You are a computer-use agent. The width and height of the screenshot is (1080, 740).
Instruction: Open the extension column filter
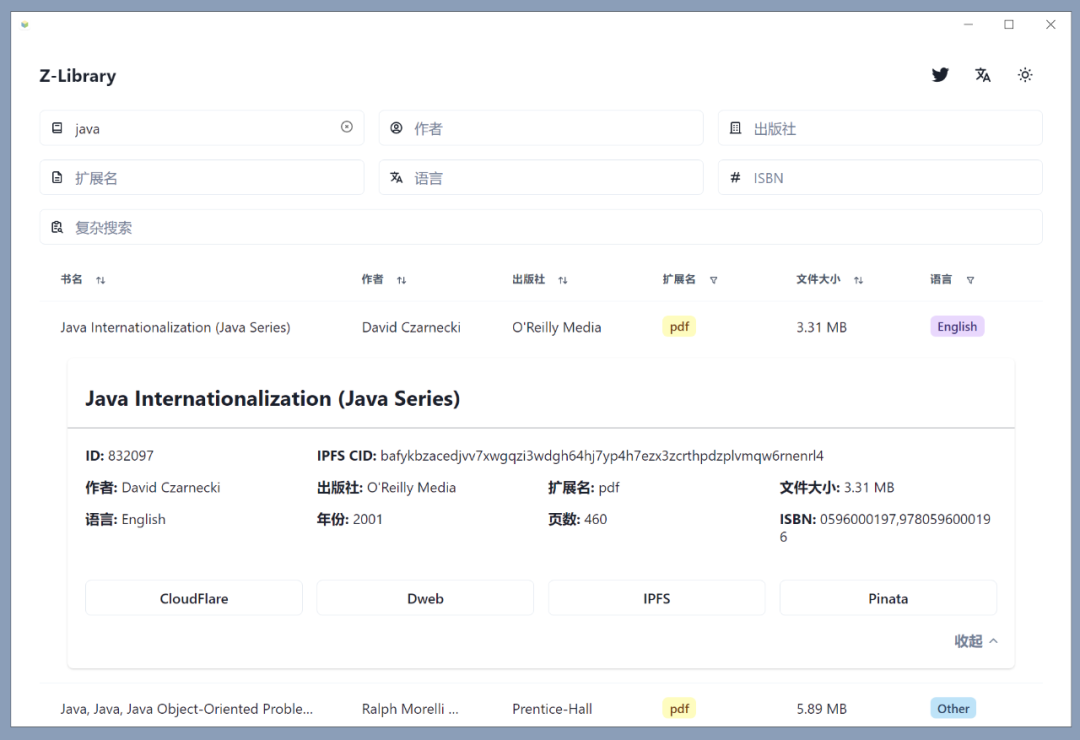point(713,280)
